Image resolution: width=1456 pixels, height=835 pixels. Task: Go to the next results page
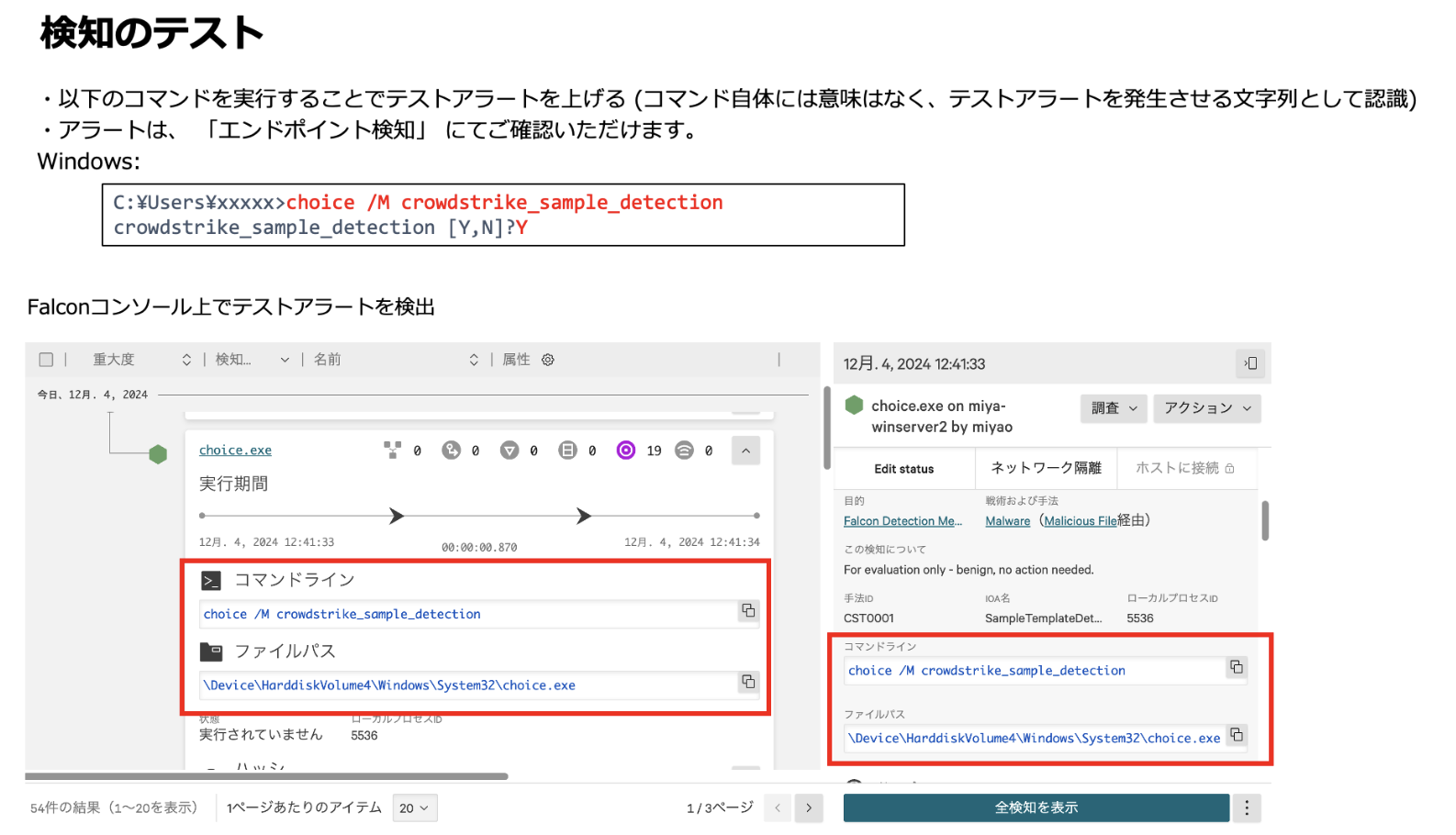pos(809,808)
